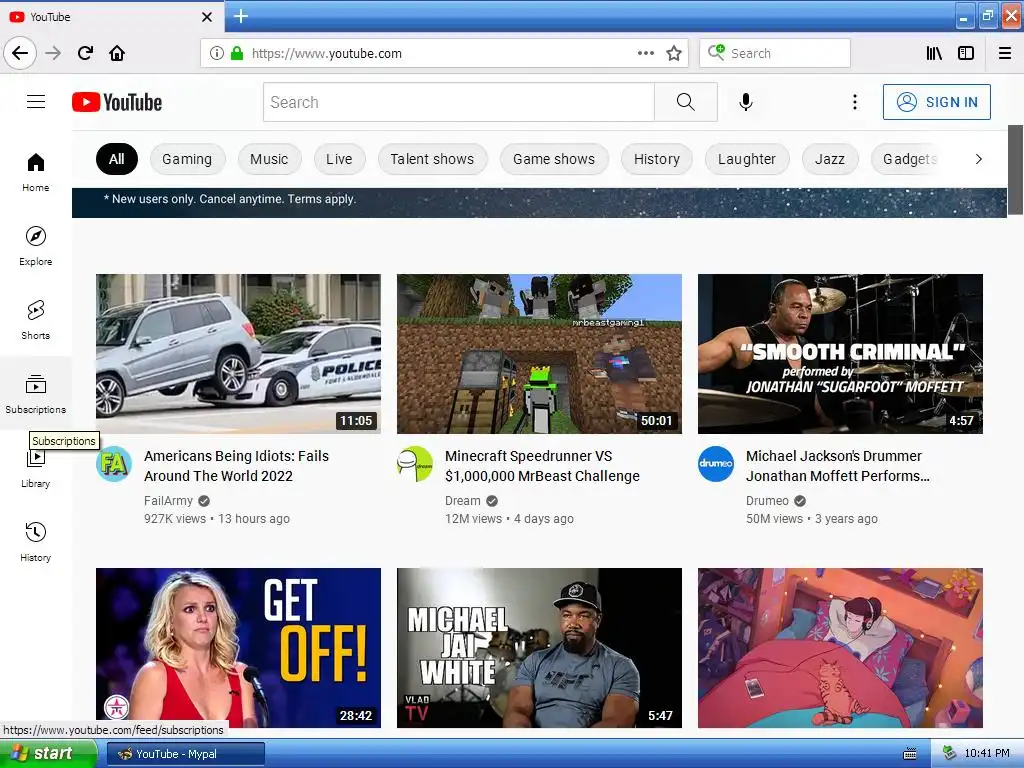
Task: Open Minecraft Speedrunner VS MrBeast title
Action: (x=542, y=466)
